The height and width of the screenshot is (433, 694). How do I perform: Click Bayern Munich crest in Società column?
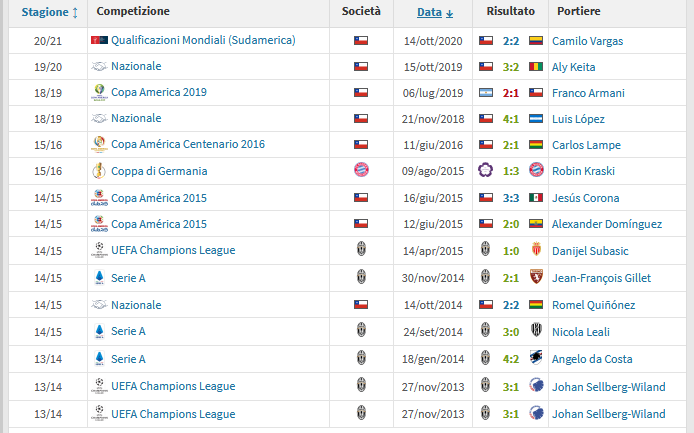point(361,170)
